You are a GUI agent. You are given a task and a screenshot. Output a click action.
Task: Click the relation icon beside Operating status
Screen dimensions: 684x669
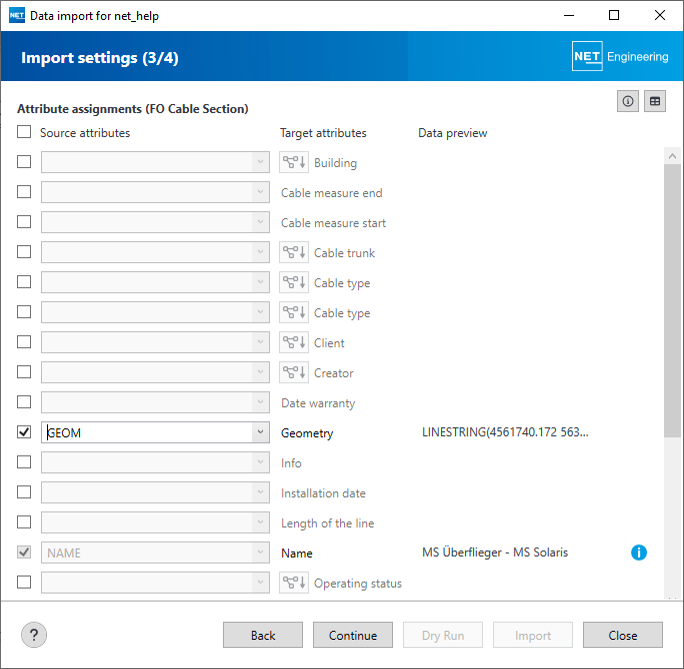point(294,583)
